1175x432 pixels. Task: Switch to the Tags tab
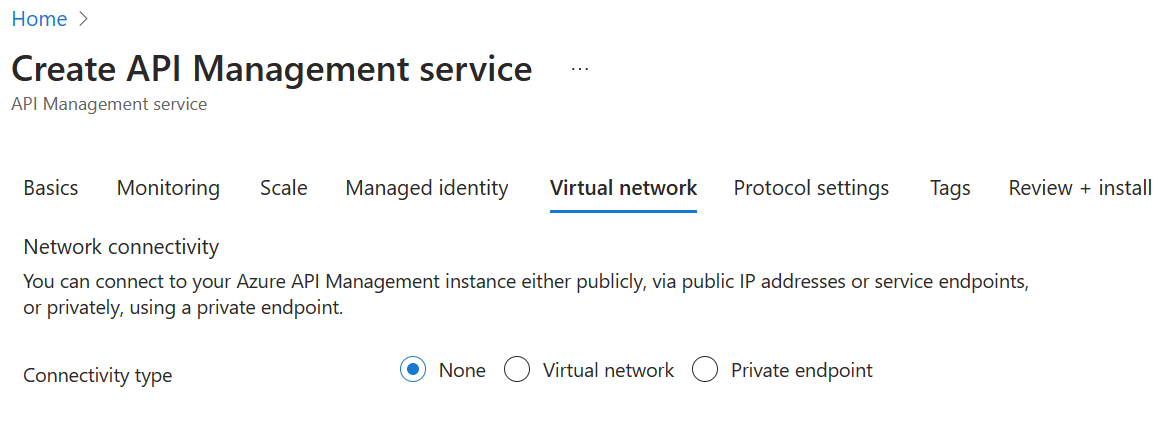[x=950, y=188]
